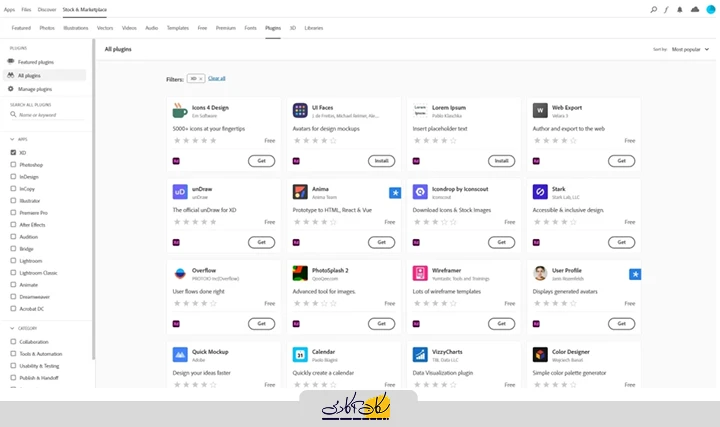Check the Photoshop app filter checkbox
This screenshot has width=720, height=427.
click(12, 164)
